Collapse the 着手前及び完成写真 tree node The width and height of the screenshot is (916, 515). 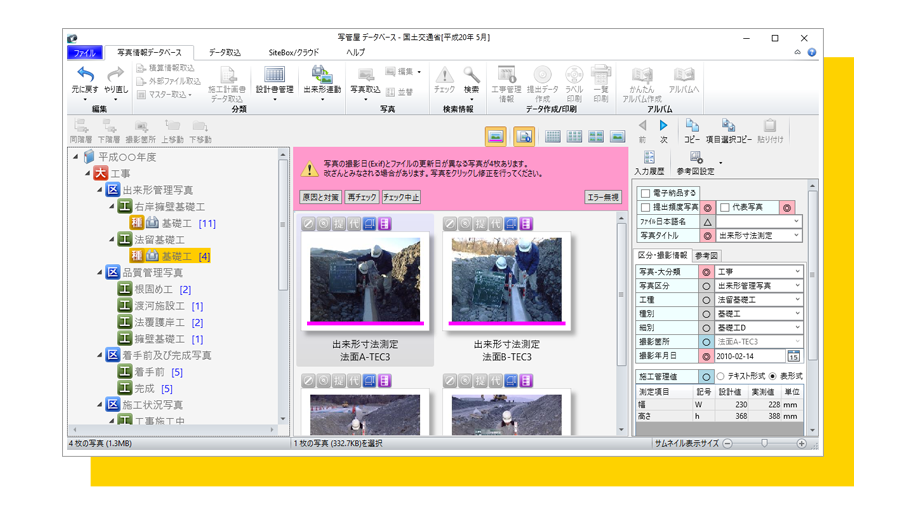(x=100, y=355)
